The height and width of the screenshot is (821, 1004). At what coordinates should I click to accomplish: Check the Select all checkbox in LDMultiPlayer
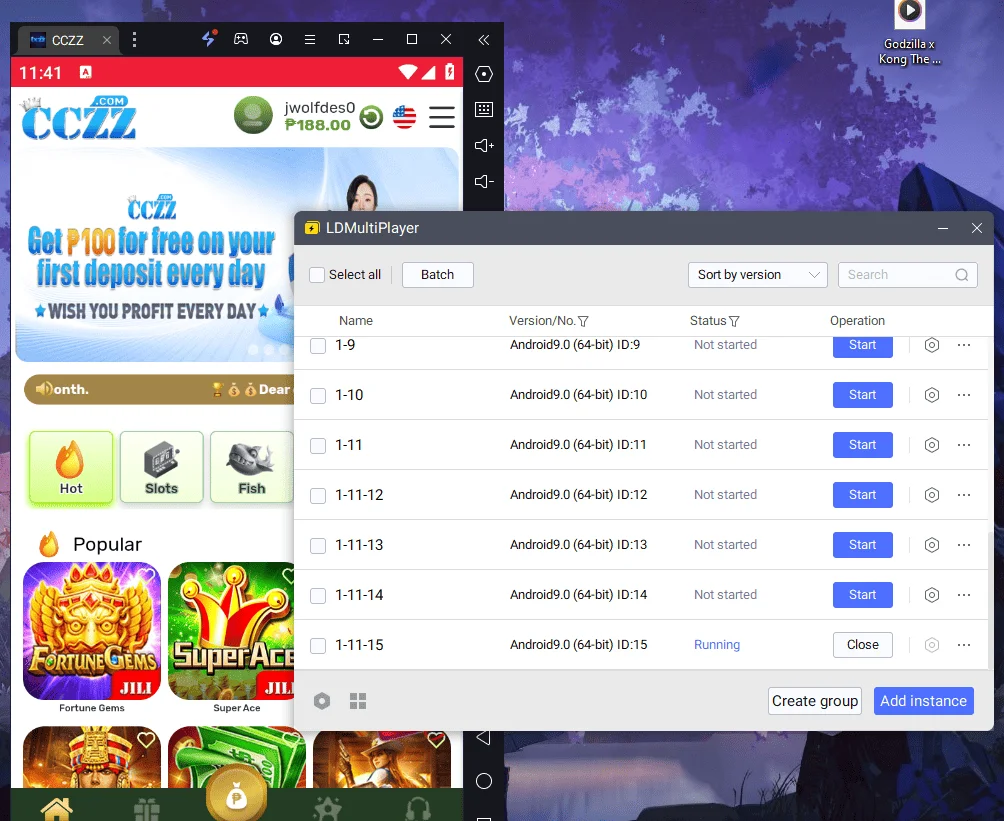coord(317,275)
